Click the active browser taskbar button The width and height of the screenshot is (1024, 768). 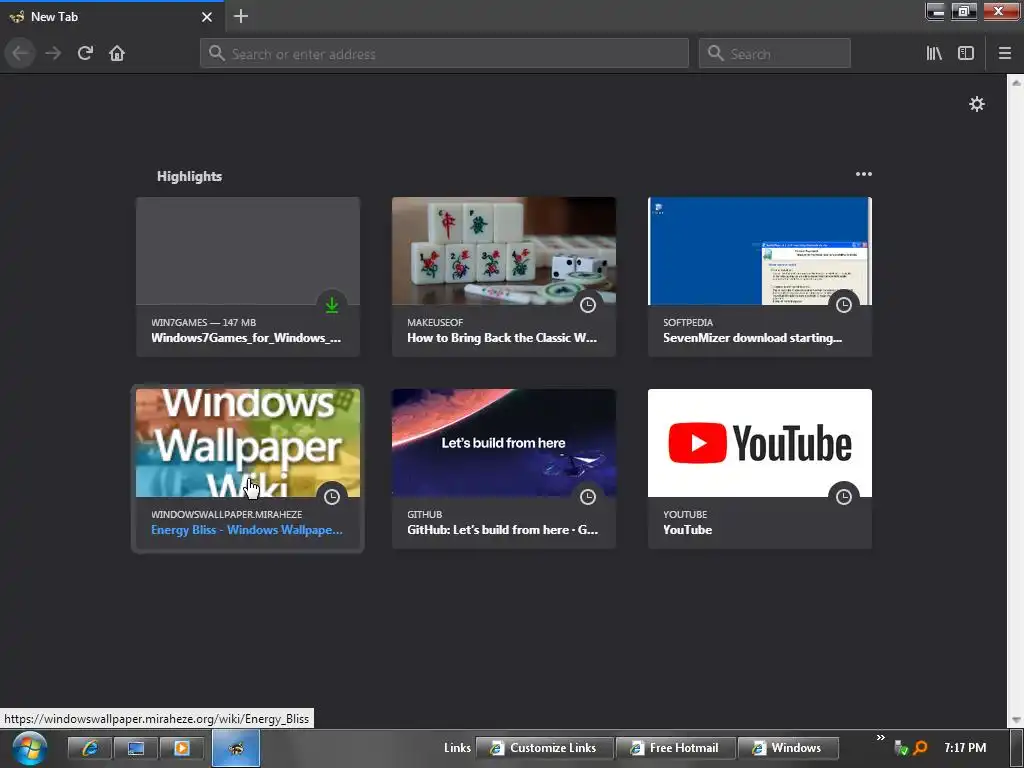(236, 748)
